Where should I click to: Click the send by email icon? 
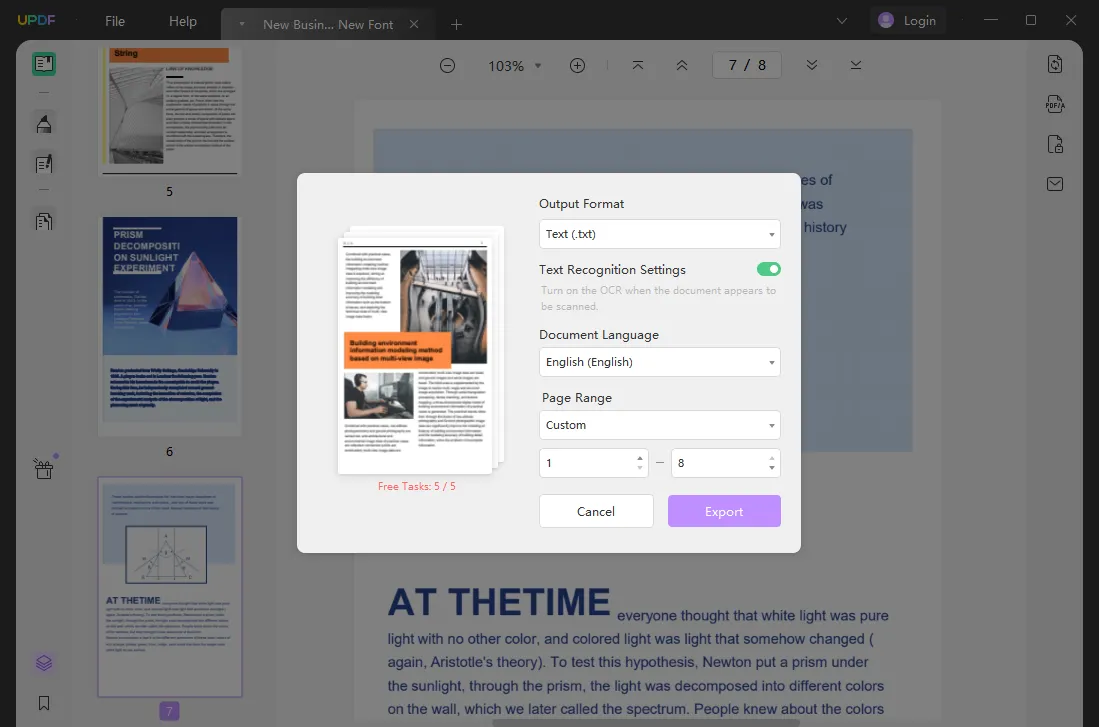click(1055, 184)
